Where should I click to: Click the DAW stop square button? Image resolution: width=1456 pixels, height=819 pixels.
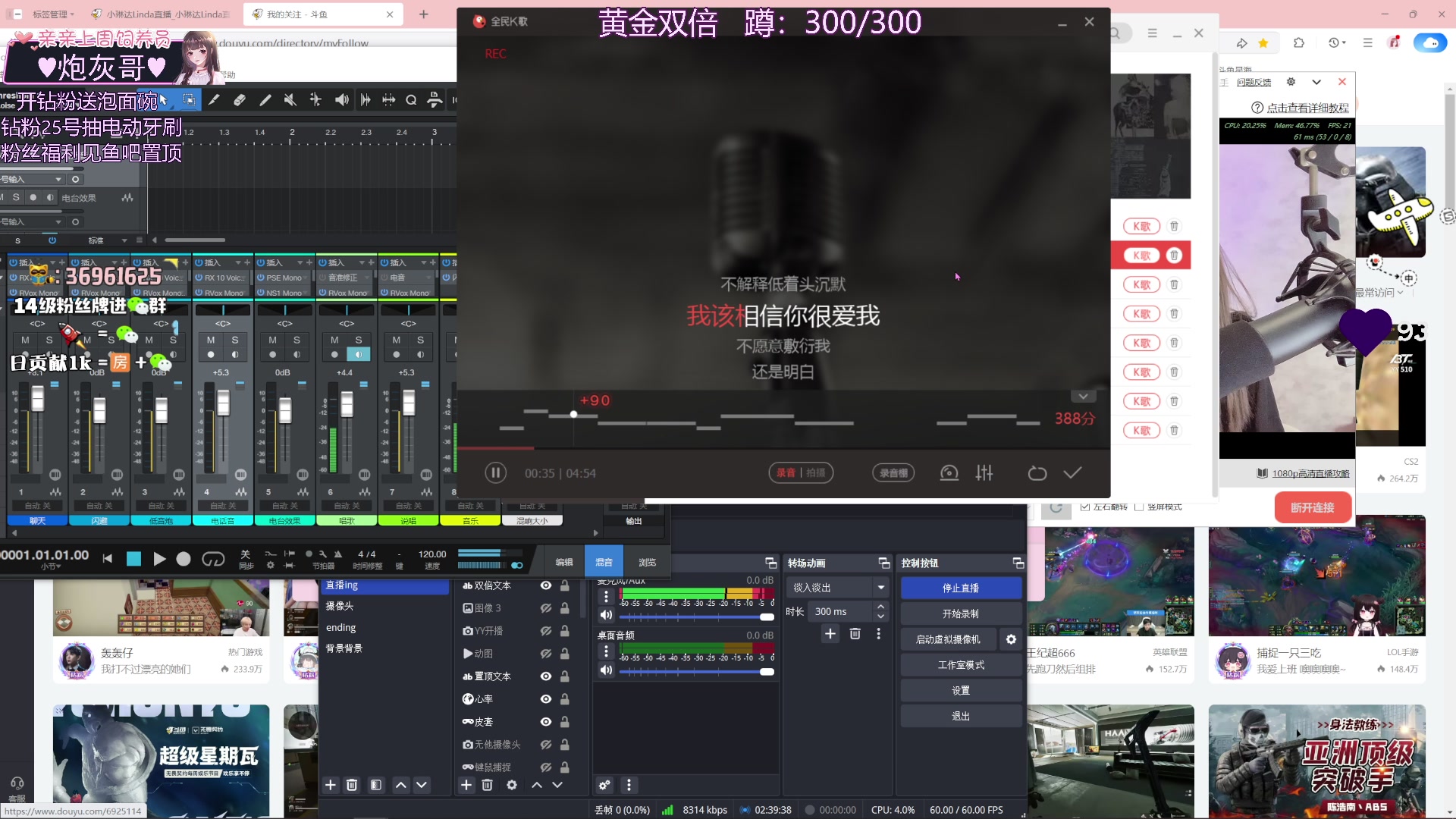click(133, 559)
